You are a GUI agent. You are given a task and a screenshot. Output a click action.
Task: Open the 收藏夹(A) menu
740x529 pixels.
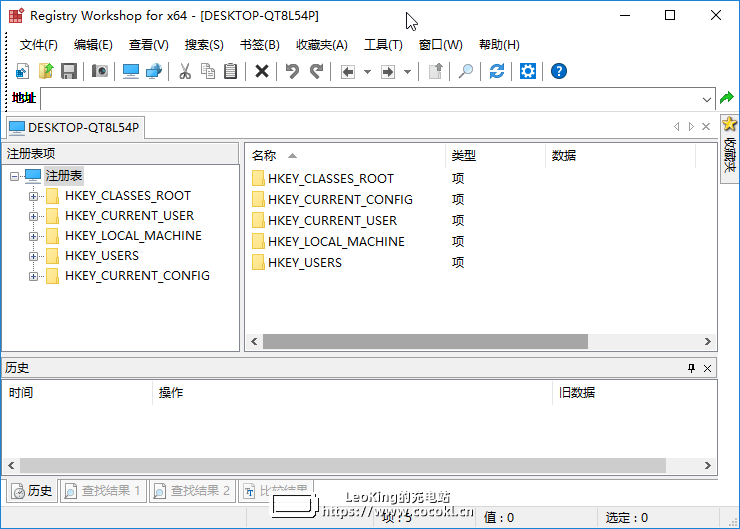(322, 45)
